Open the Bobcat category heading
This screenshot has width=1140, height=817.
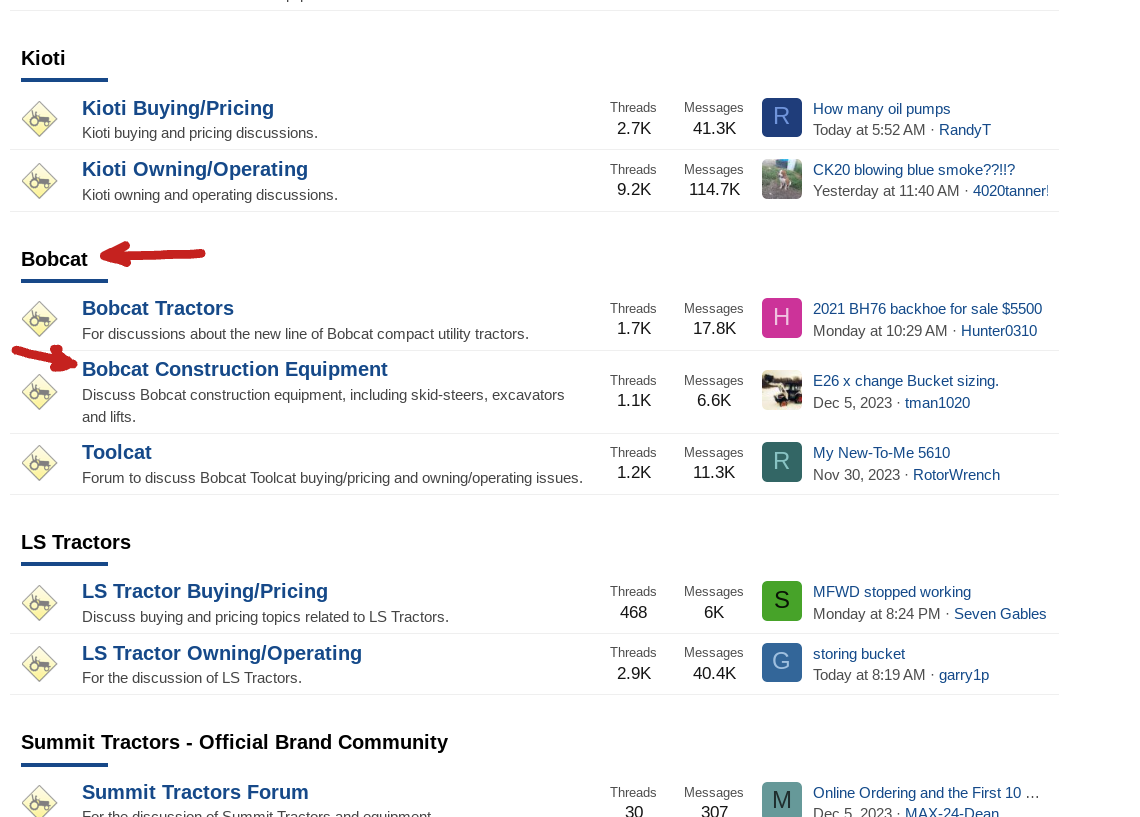click(54, 259)
